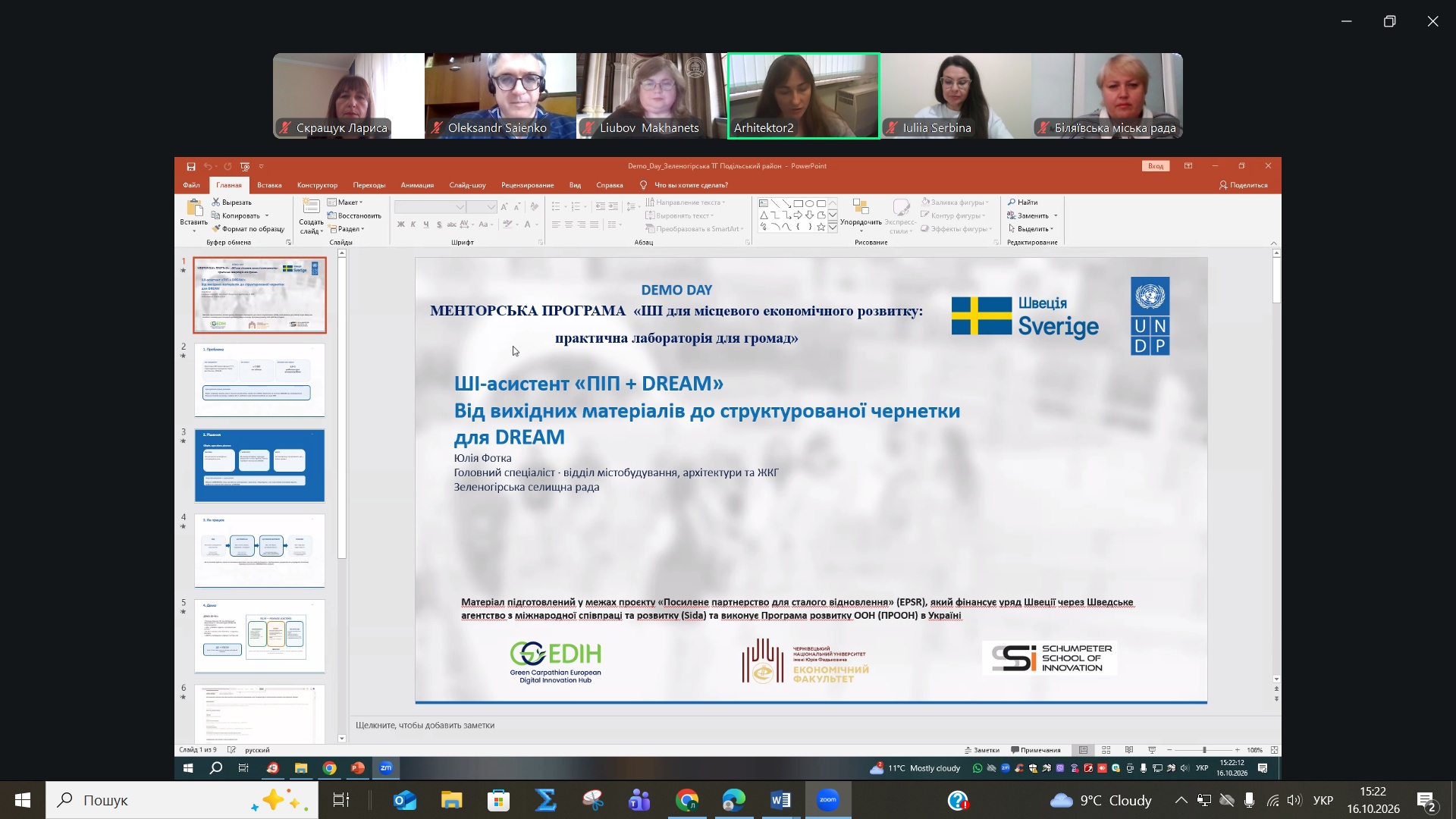Toggle bold Ж formatting button
1456x819 pixels.
[x=401, y=224]
